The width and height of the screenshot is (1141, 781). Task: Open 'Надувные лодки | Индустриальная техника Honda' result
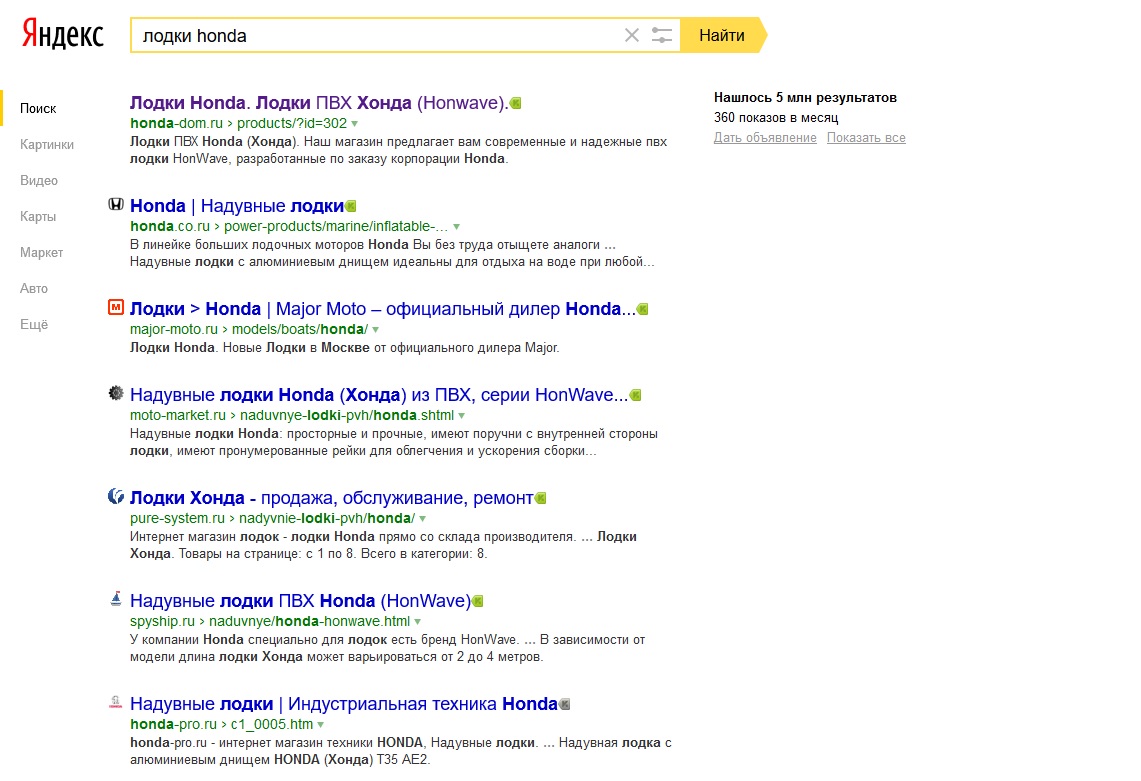coord(343,705)
